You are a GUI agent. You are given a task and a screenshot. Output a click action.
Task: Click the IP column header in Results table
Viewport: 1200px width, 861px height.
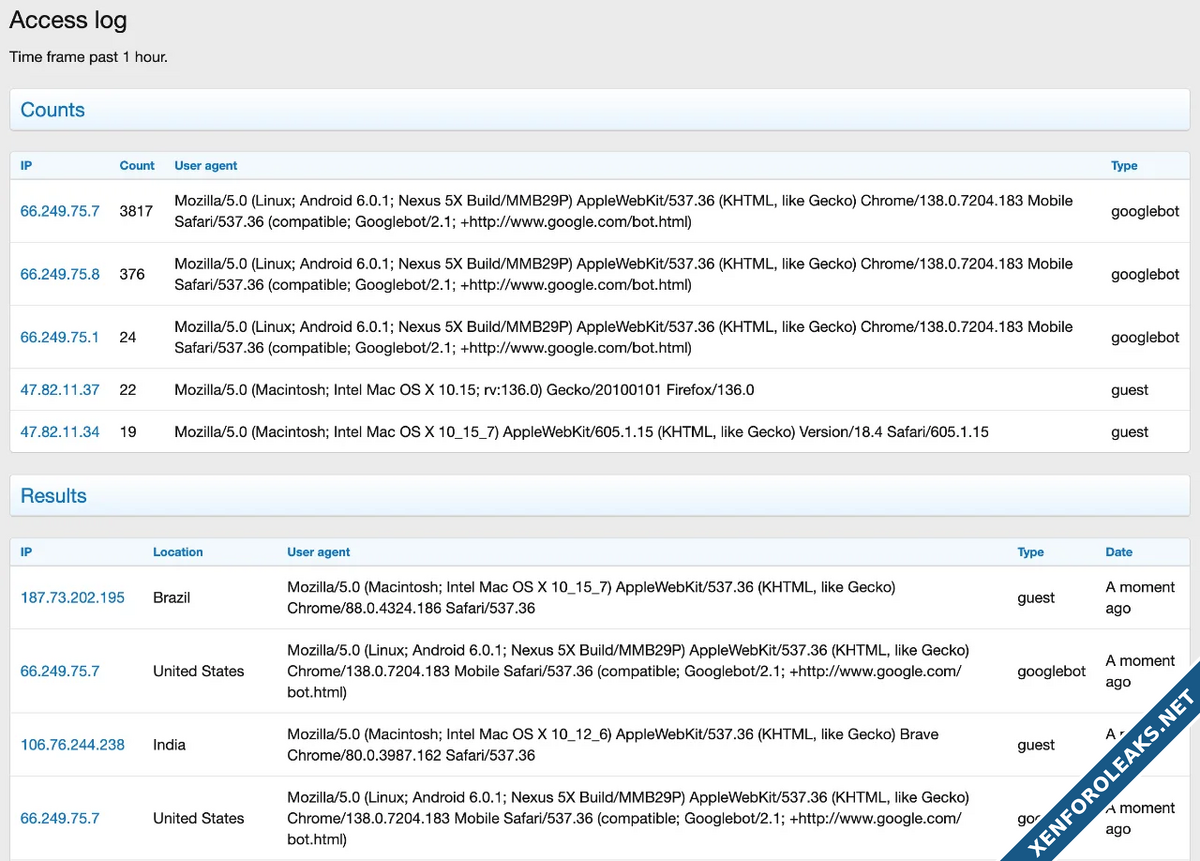point(26,552)
